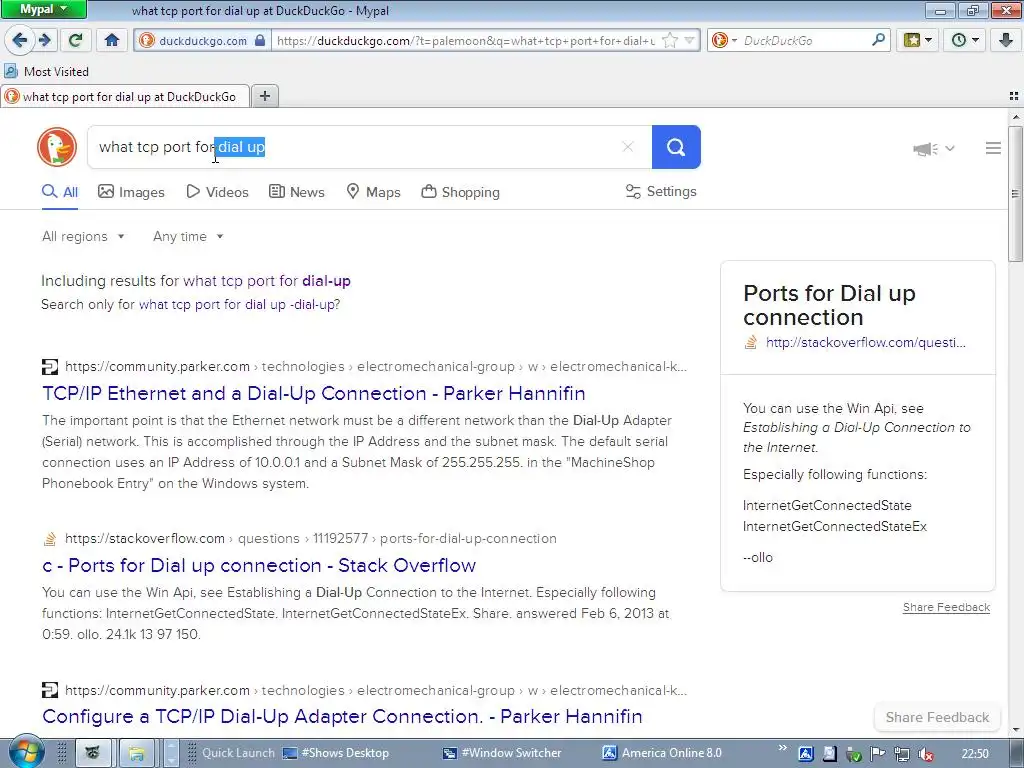This screenshot has width=1024, height=768.
Task: Click 'what tcp port for dial up -dial-up?' link
Action: point(240,304)
